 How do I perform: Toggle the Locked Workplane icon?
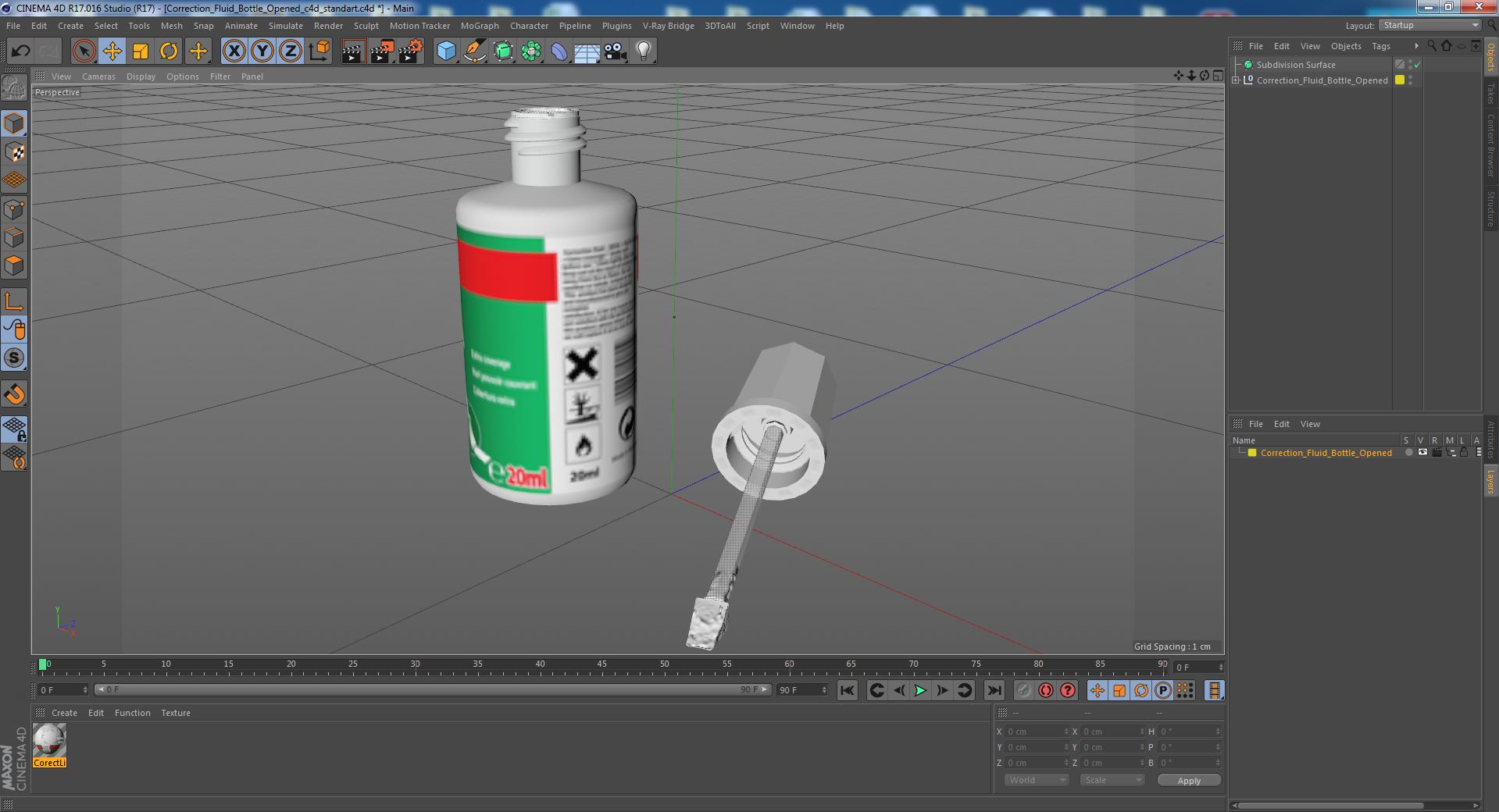pyautogui.click(x=14, y=429)
